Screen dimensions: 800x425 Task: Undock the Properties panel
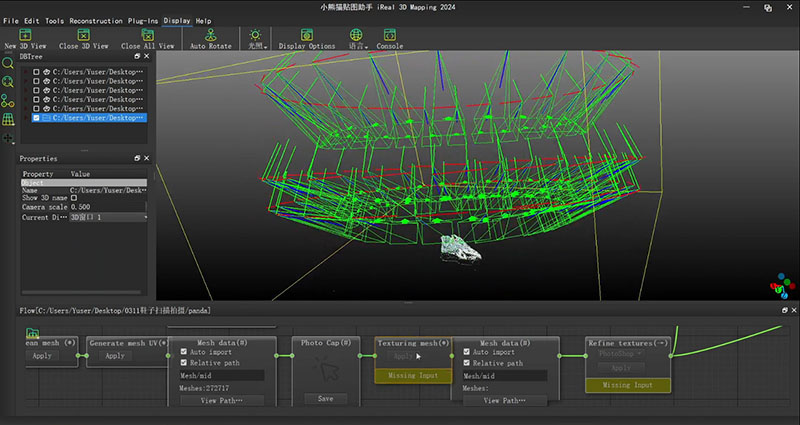pyautogui.click(x=137, y=159)
